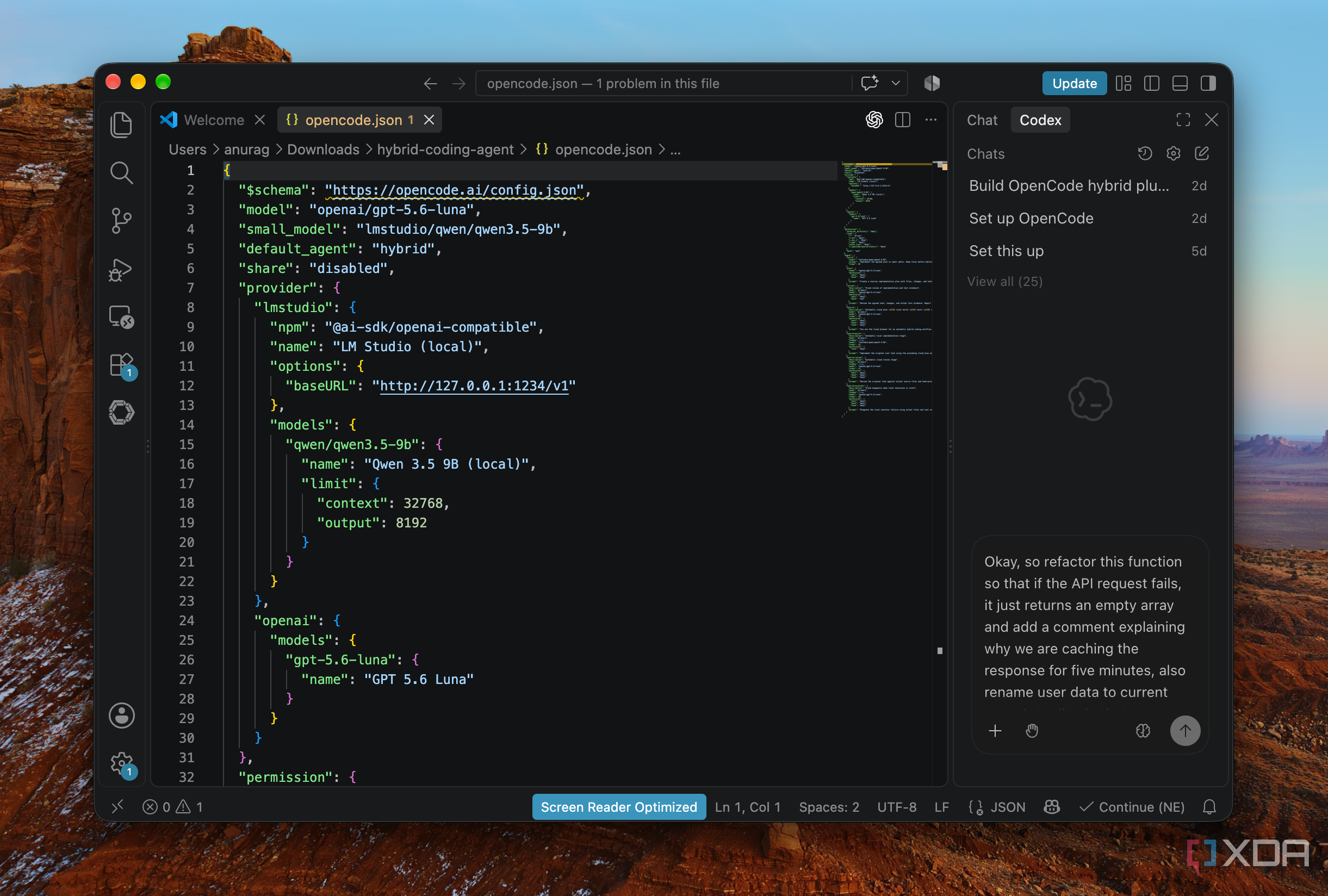Split the editor right
The width and height of the screenshot is (1328, 896).
click(x=902, y=120)
